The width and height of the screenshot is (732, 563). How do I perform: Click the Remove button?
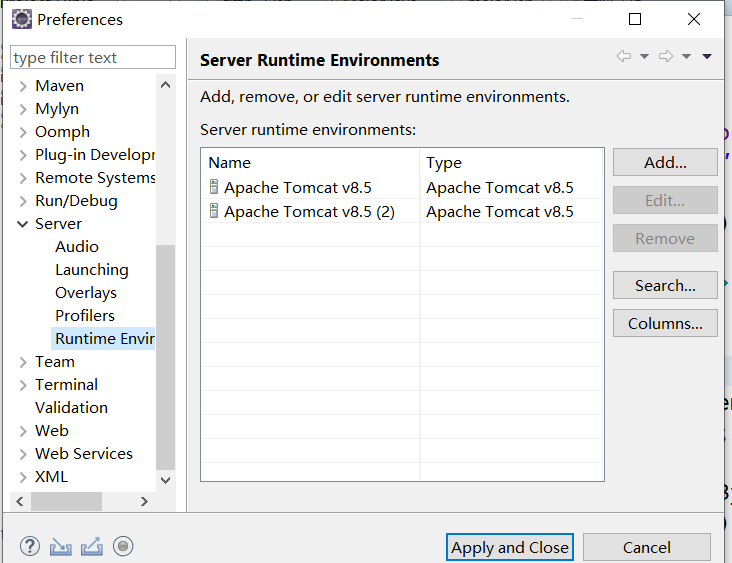point(665,238)
